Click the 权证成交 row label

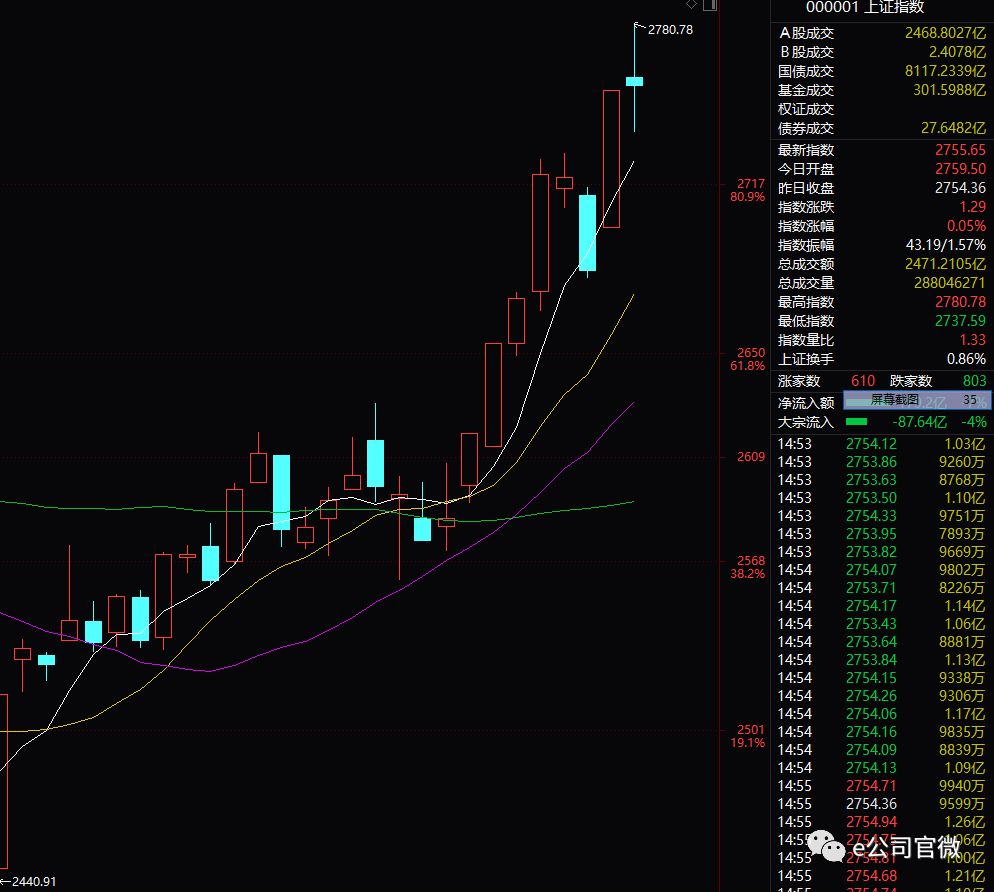[x=806, y=109]
